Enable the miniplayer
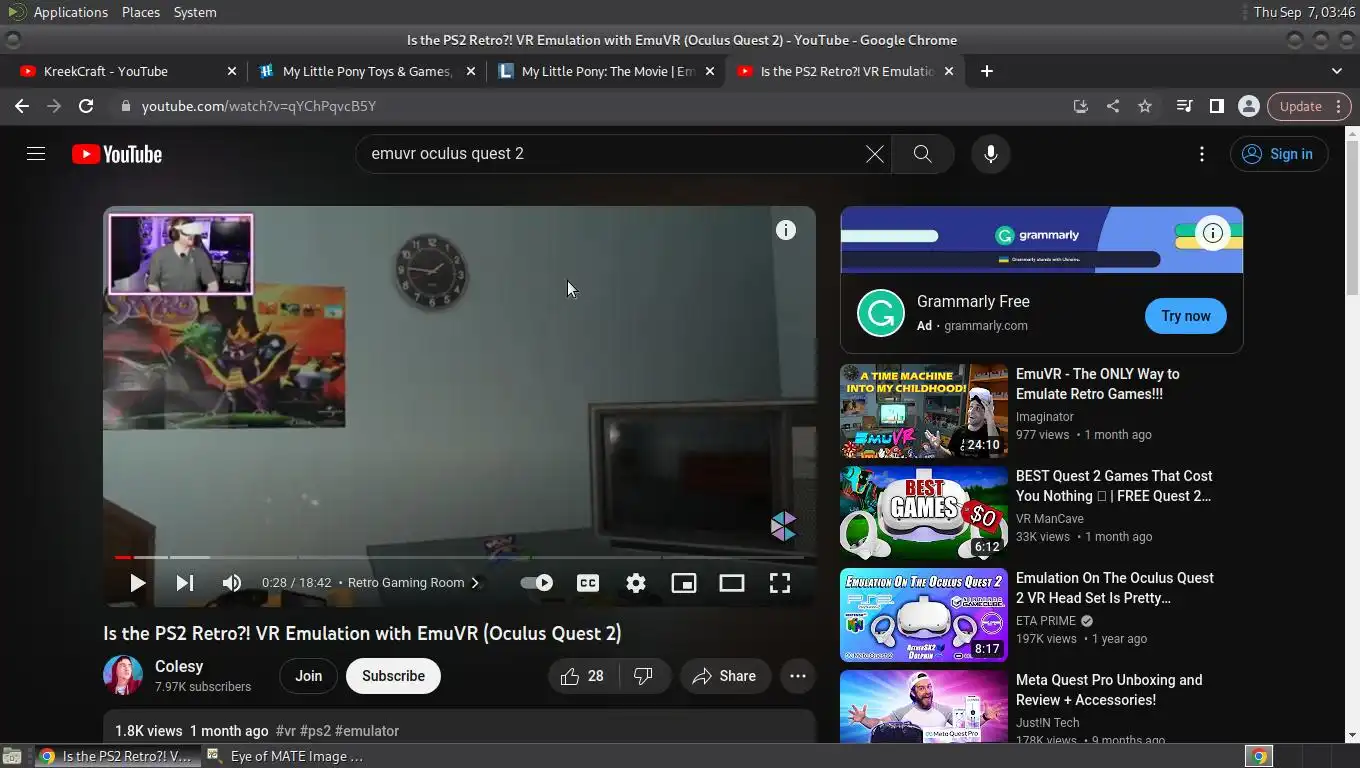 [684, 583]
